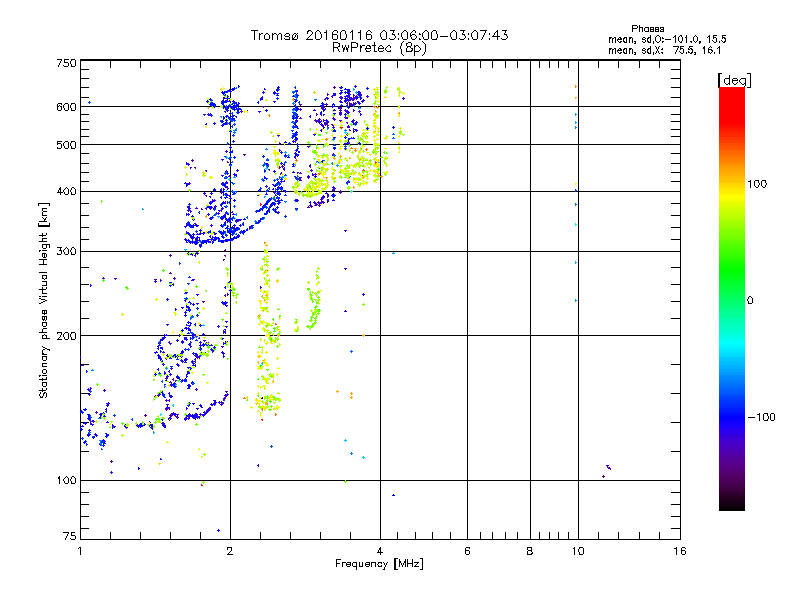This screenshot has width=800, height=600.
Task: Click the 'mean, sd,O:-101.0, 15.5' statistics line
Action: pyautogui.click(x=667, y=39)
